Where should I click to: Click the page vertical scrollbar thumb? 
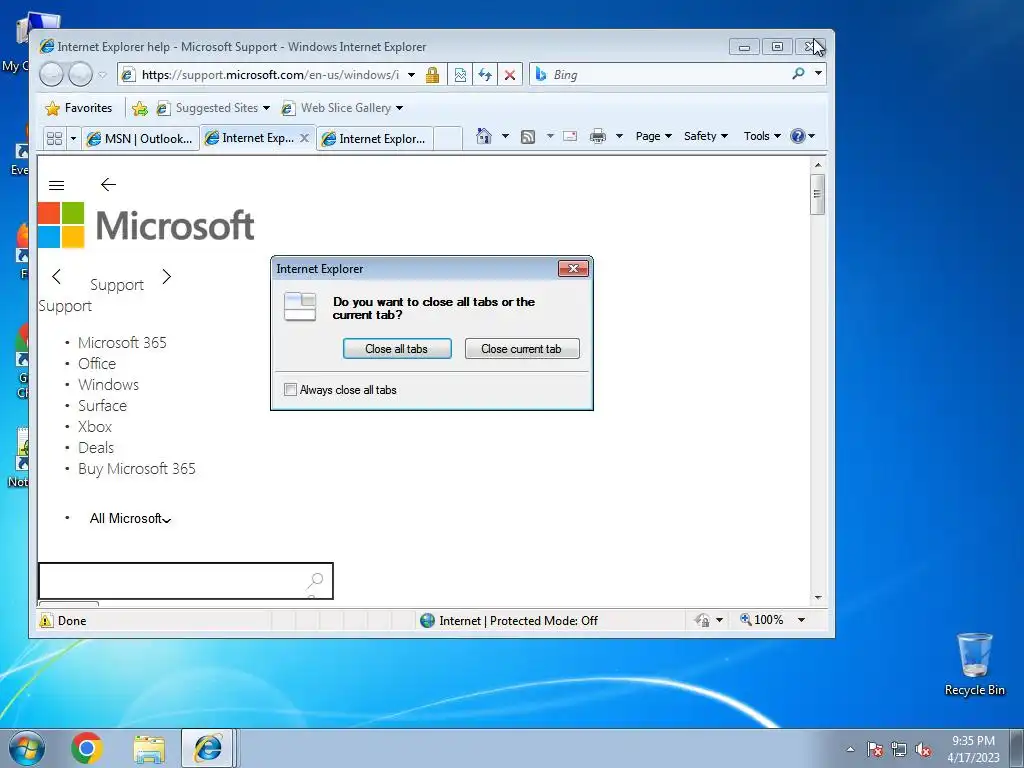click(x=817, y=194)
